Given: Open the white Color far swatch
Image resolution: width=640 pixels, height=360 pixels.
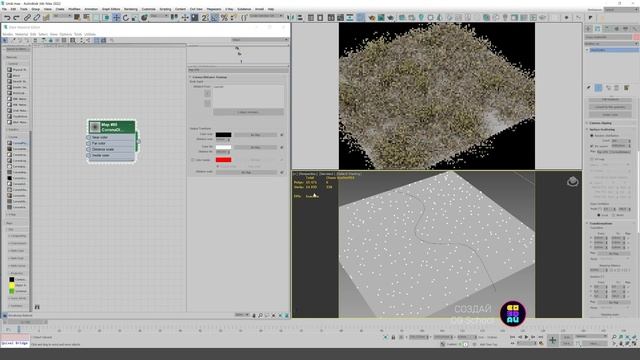Looking at the screenshot, I should pos(223,147).
